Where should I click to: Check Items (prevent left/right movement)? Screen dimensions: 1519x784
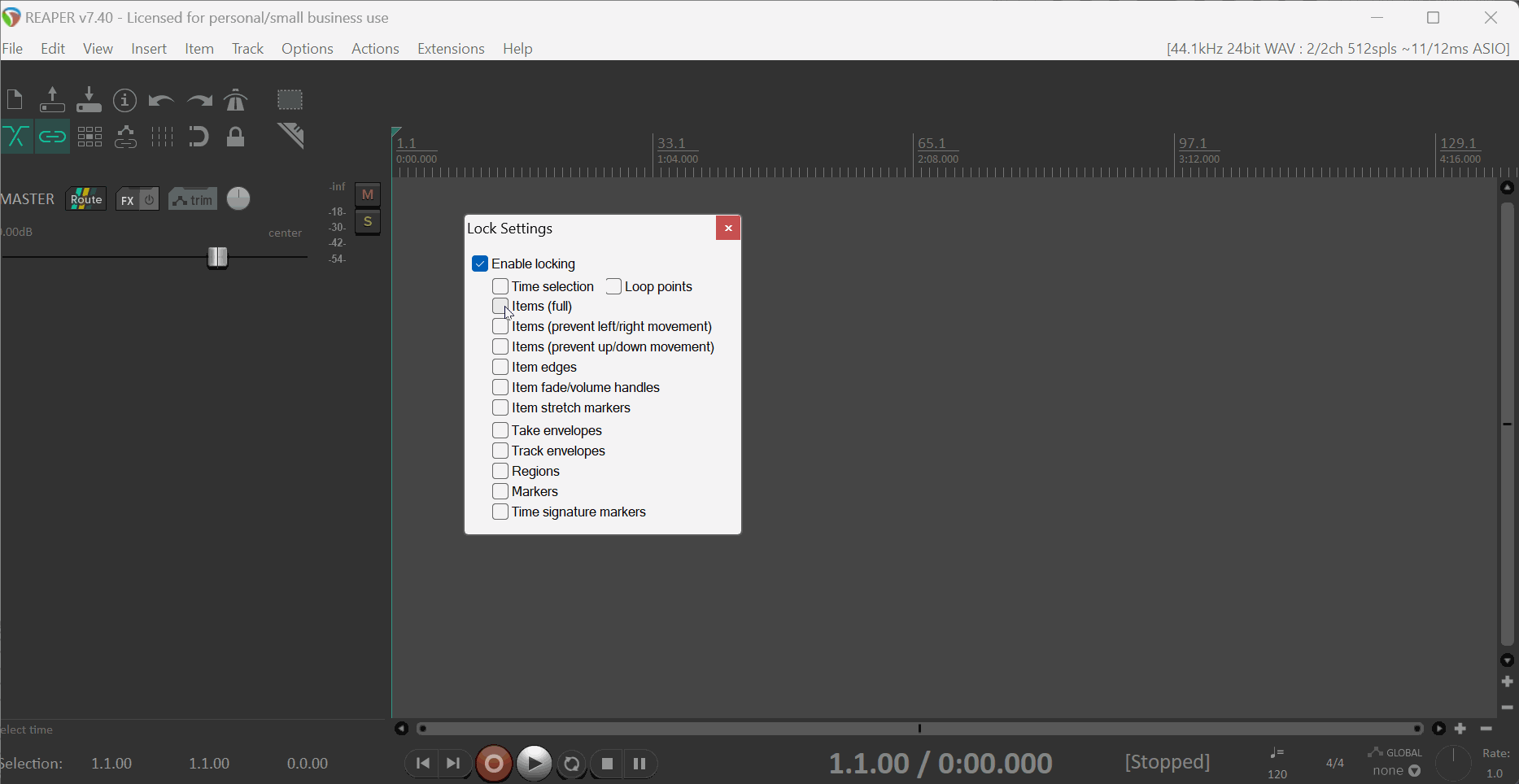[x=500, y=327]
